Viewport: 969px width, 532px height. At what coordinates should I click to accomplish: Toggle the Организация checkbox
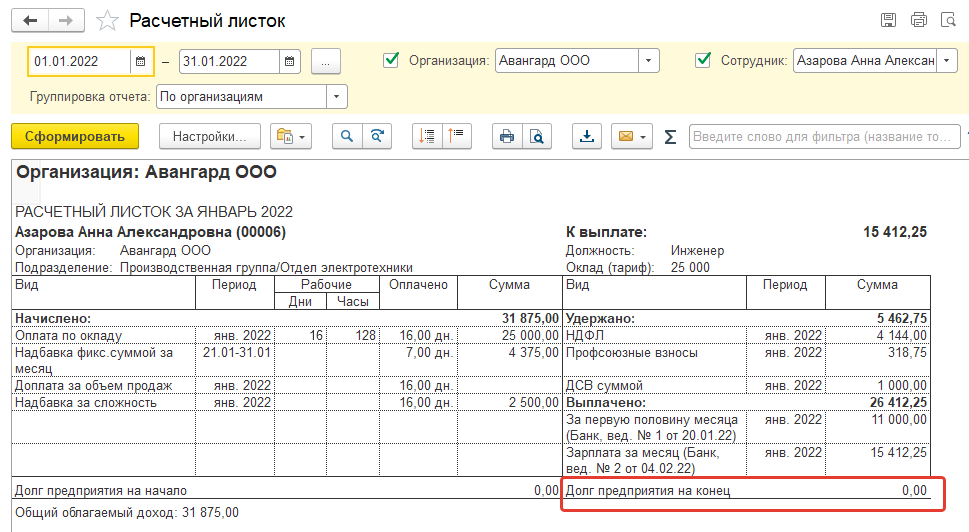392,60
